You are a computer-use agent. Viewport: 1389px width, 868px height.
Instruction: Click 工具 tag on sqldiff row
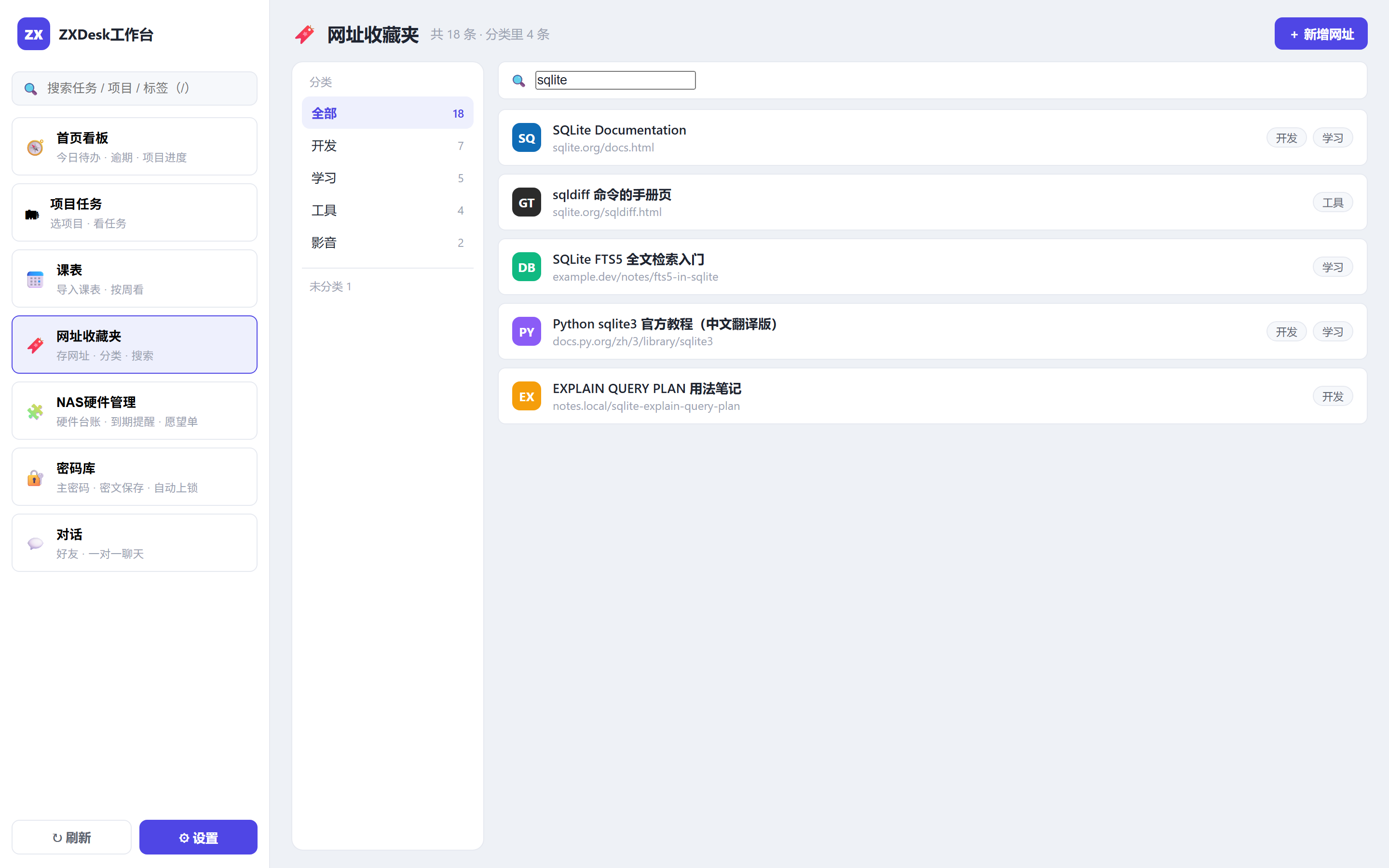click(x=1333, y=202)
